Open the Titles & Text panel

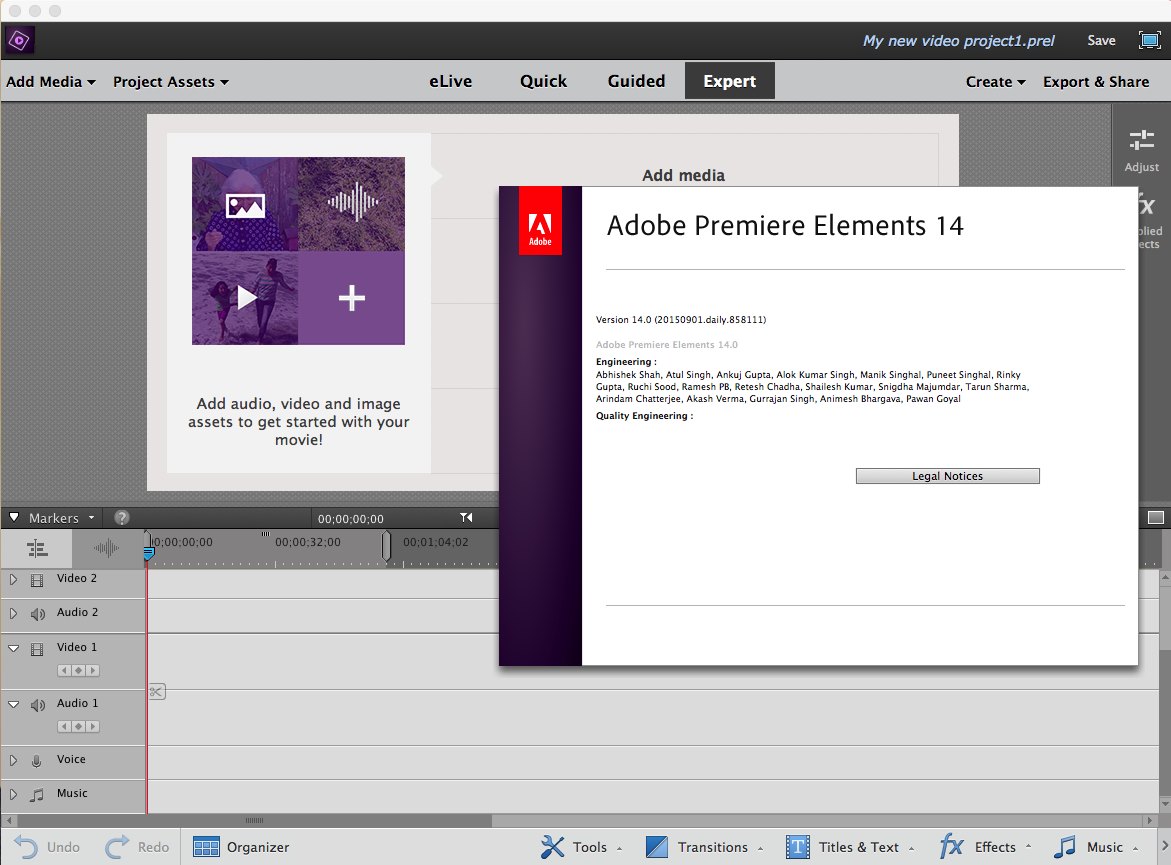click(850, 847)
